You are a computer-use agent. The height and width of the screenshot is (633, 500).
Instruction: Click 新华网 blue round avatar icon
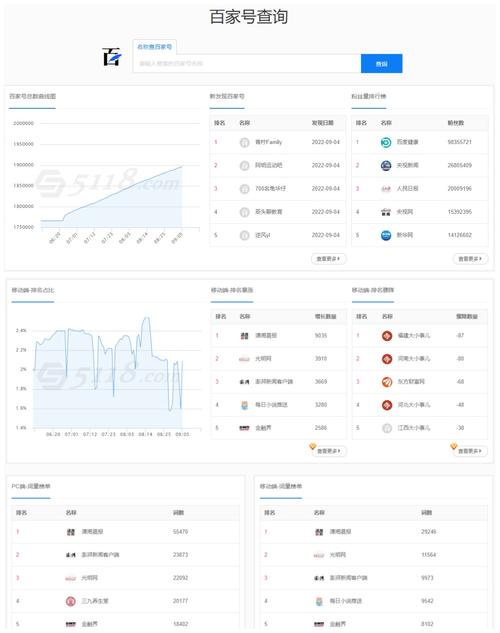click(x=386, y=235)
